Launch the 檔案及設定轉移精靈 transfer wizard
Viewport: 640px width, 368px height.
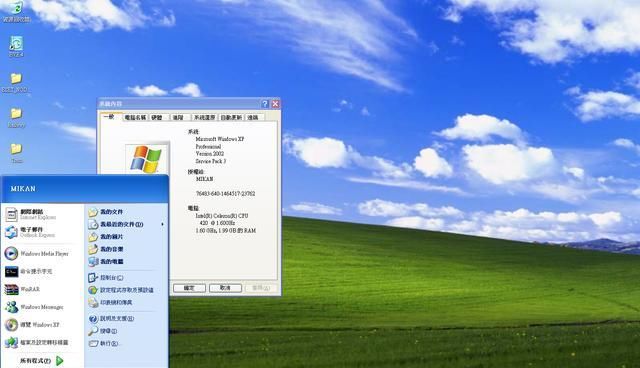(37, 342)
